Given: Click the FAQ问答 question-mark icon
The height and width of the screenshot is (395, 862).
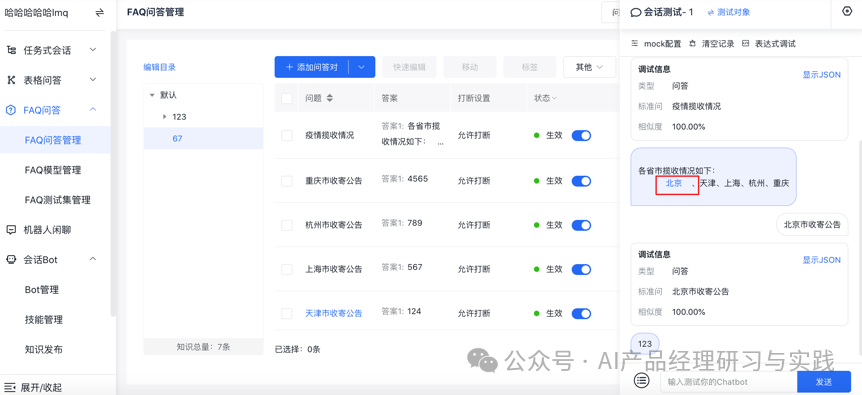Looking at the screenshot, I should (x=11, y=110).
